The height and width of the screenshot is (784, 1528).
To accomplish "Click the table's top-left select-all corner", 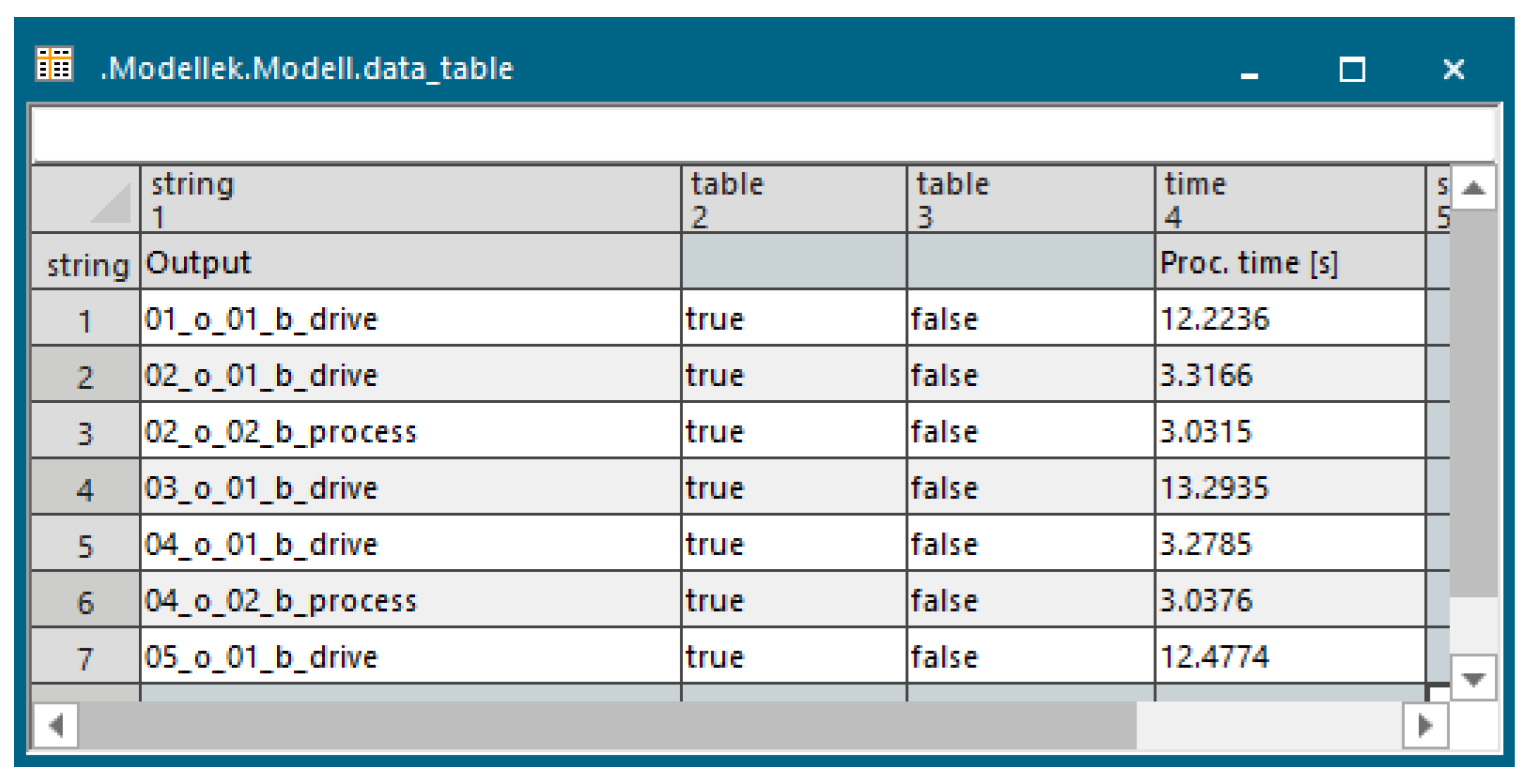I will (x=86, y=199).
